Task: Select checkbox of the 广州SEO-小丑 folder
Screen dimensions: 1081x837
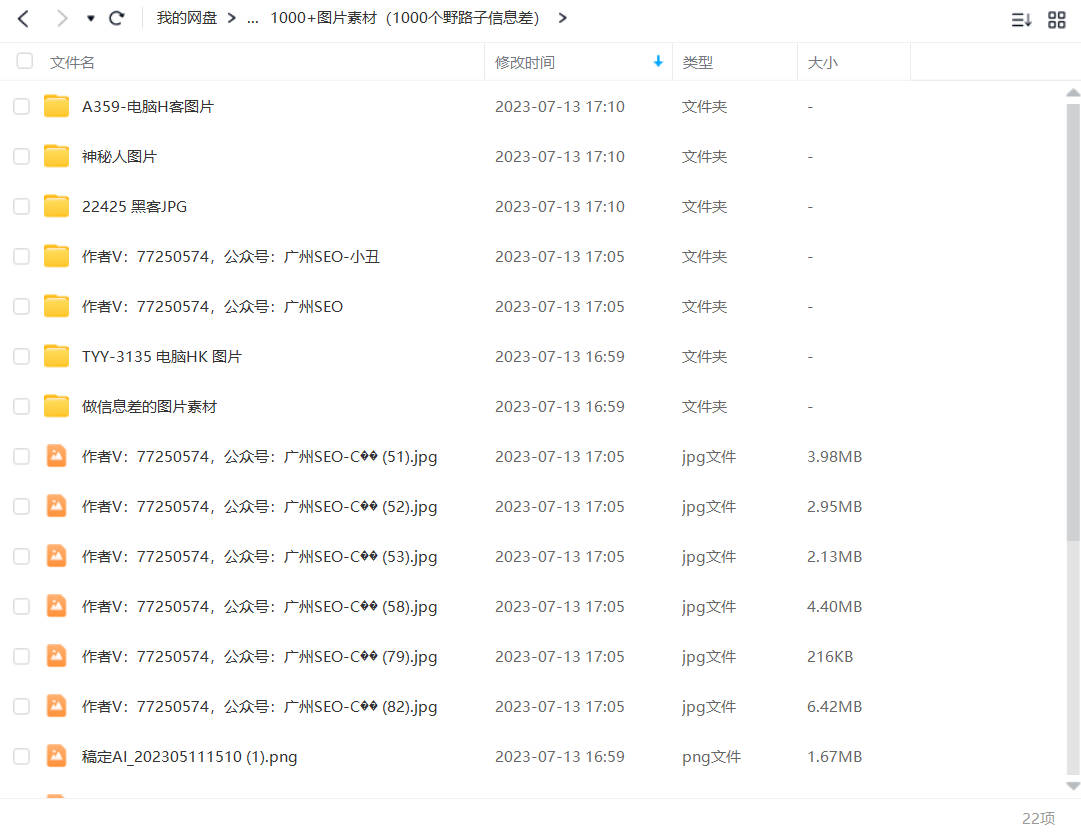Action: click(22, 256)
